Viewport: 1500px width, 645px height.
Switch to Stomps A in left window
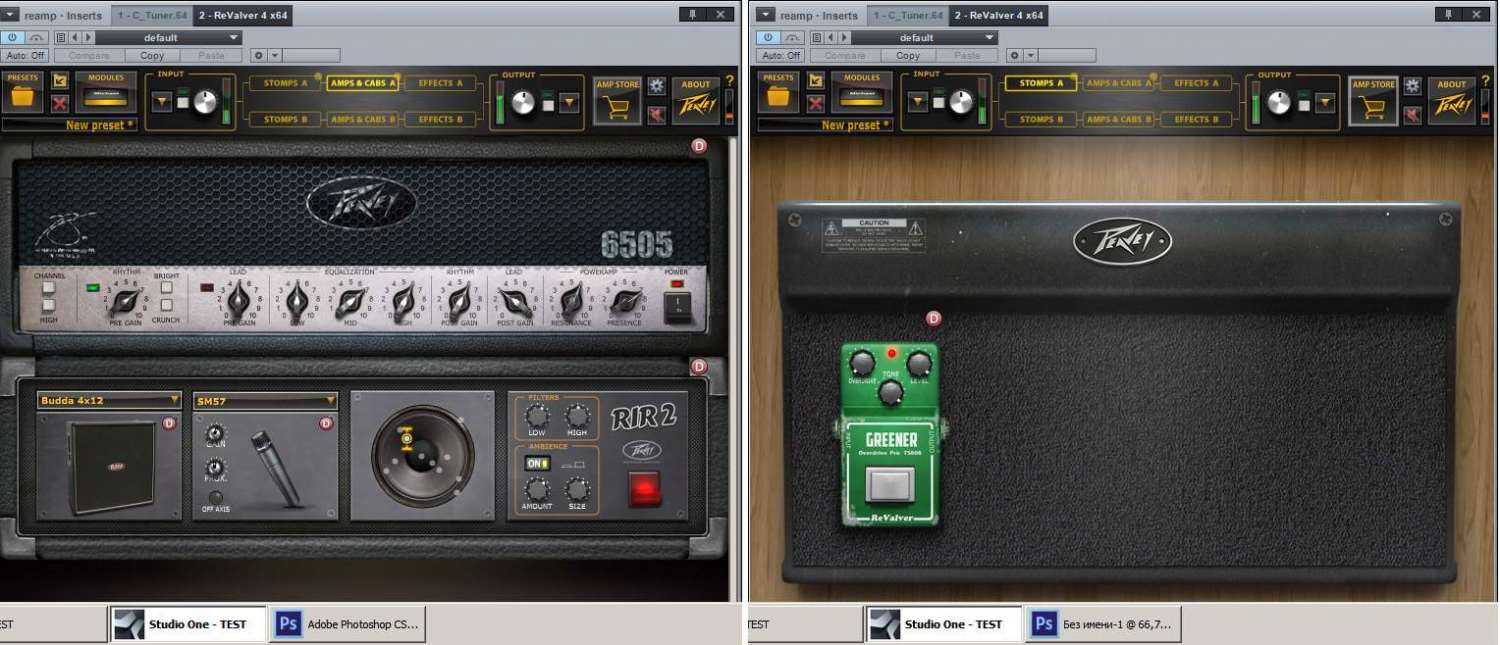(285, 83)
